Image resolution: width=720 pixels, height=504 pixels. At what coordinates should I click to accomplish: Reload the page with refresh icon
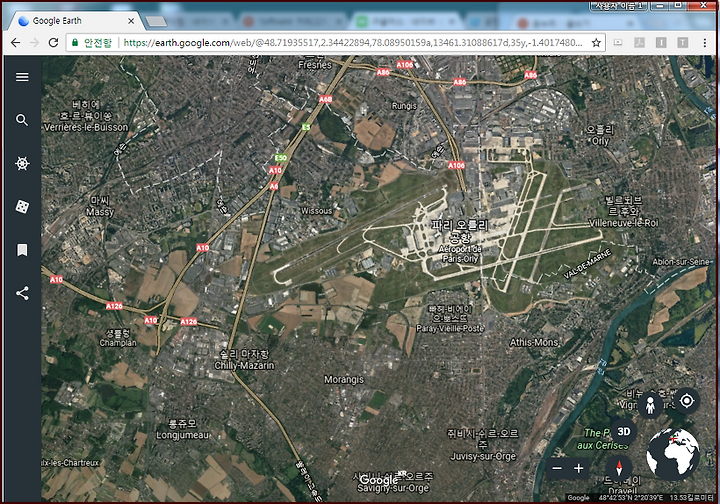[53, 43]
